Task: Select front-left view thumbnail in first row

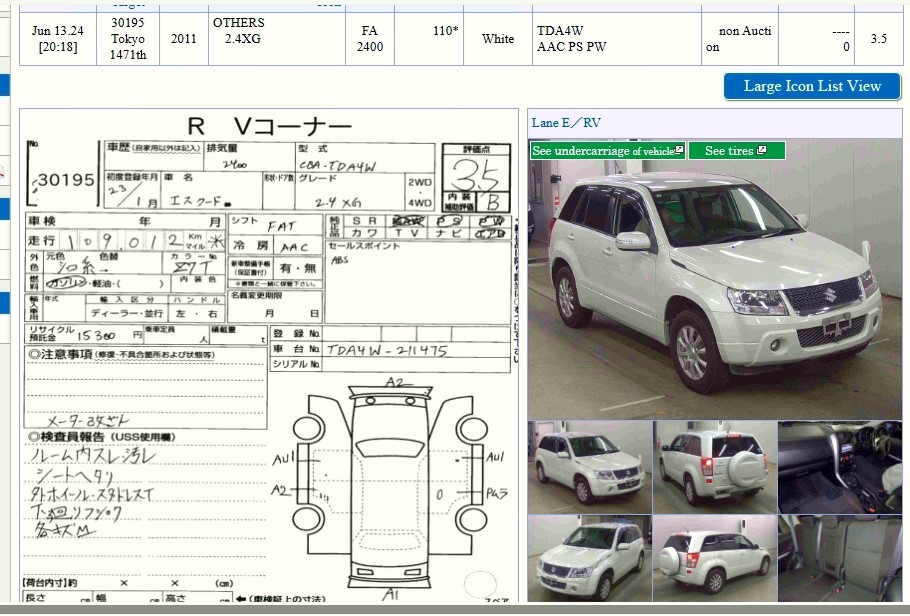Action: tap(590, 467)
